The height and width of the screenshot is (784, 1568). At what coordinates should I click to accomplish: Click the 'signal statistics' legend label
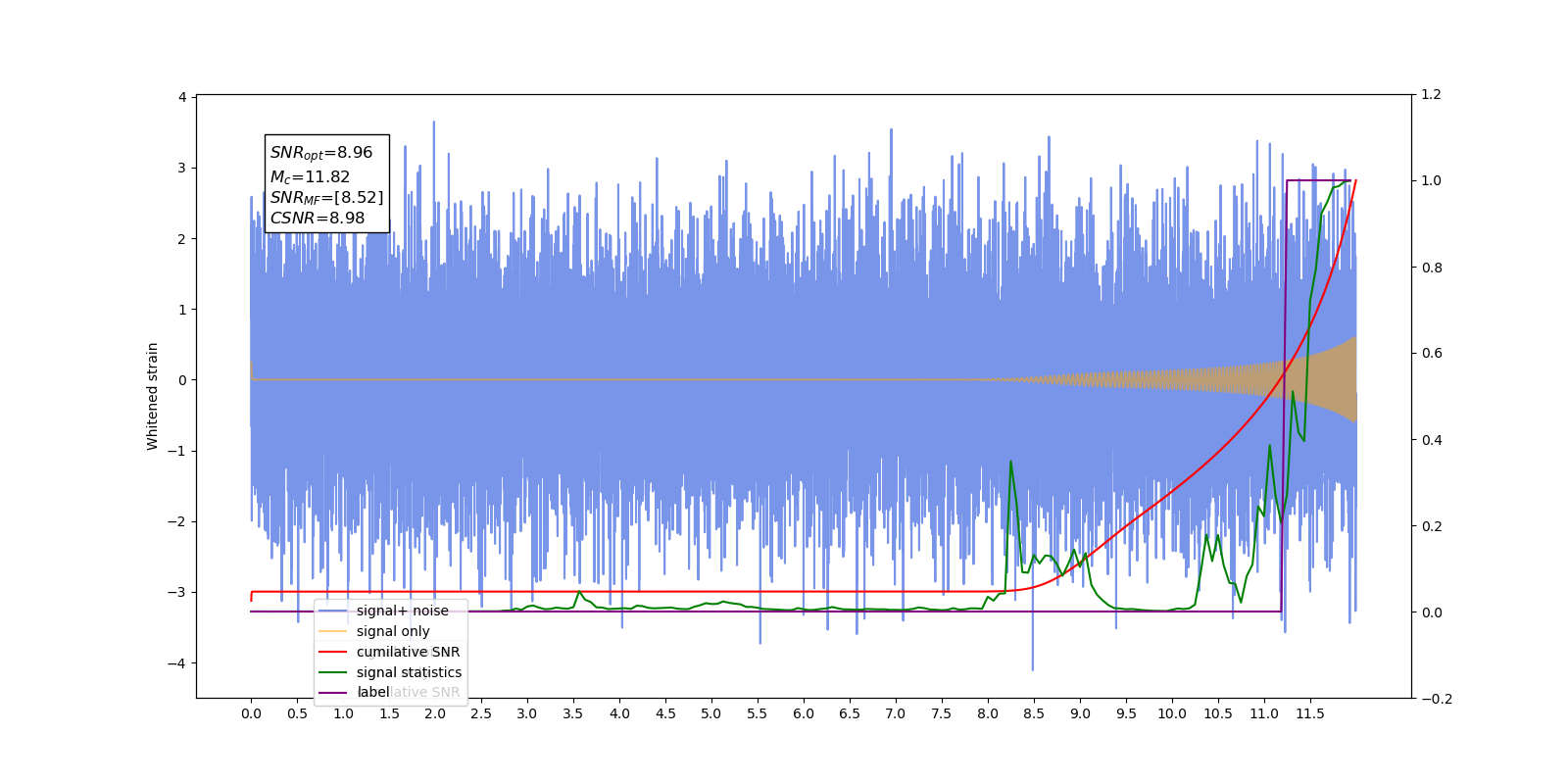409,672
